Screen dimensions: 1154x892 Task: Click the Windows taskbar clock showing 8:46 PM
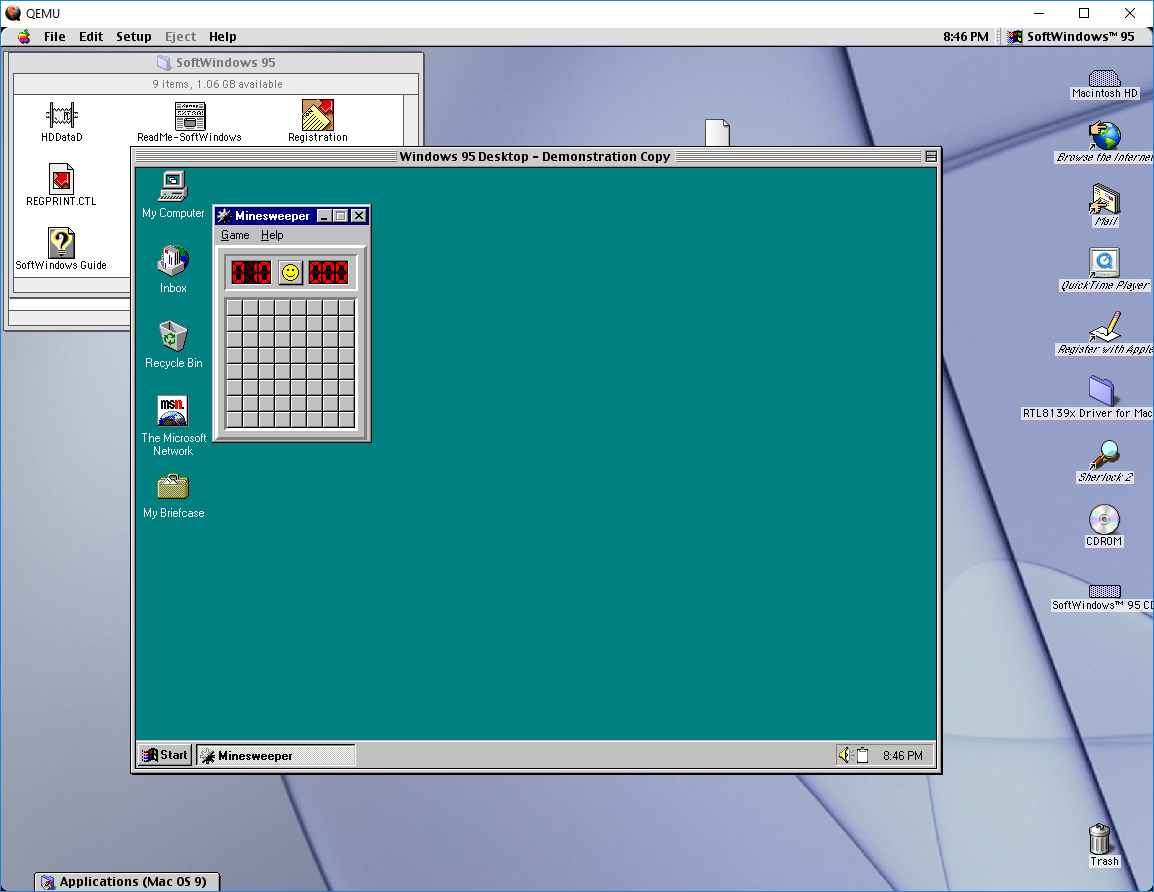[x=902, y=756]
